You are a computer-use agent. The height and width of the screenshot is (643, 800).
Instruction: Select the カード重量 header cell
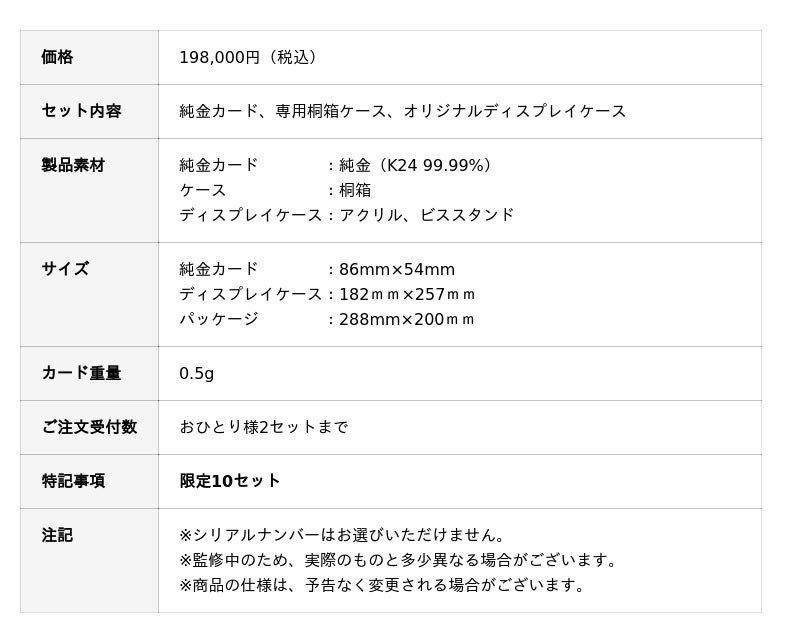[x=81, y=373]
